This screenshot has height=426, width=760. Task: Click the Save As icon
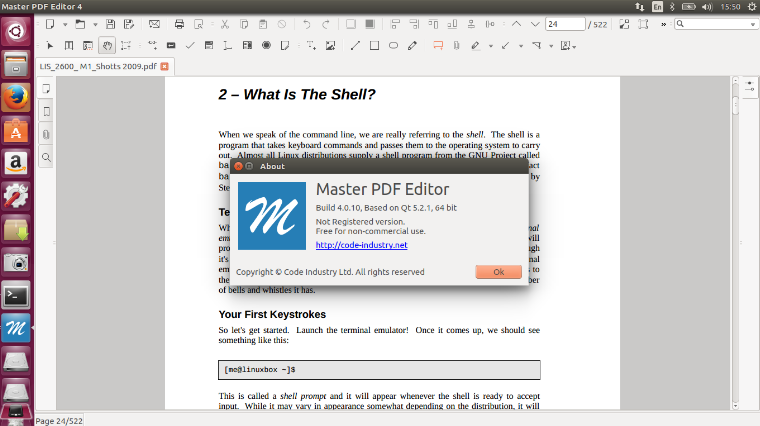(129, 24)
